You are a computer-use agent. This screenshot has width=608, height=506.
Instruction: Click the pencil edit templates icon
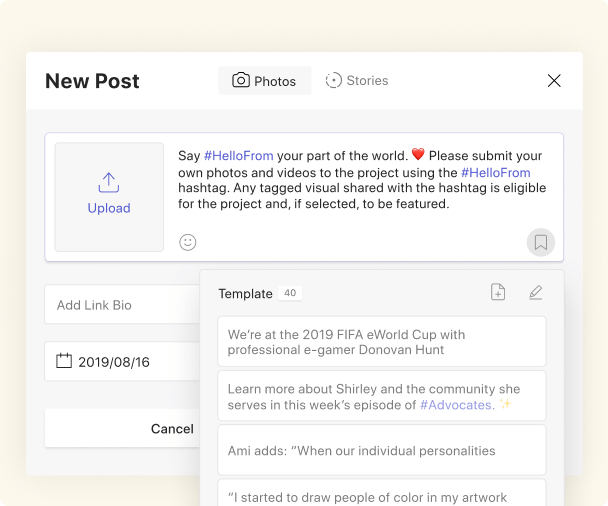pos(535,292)
